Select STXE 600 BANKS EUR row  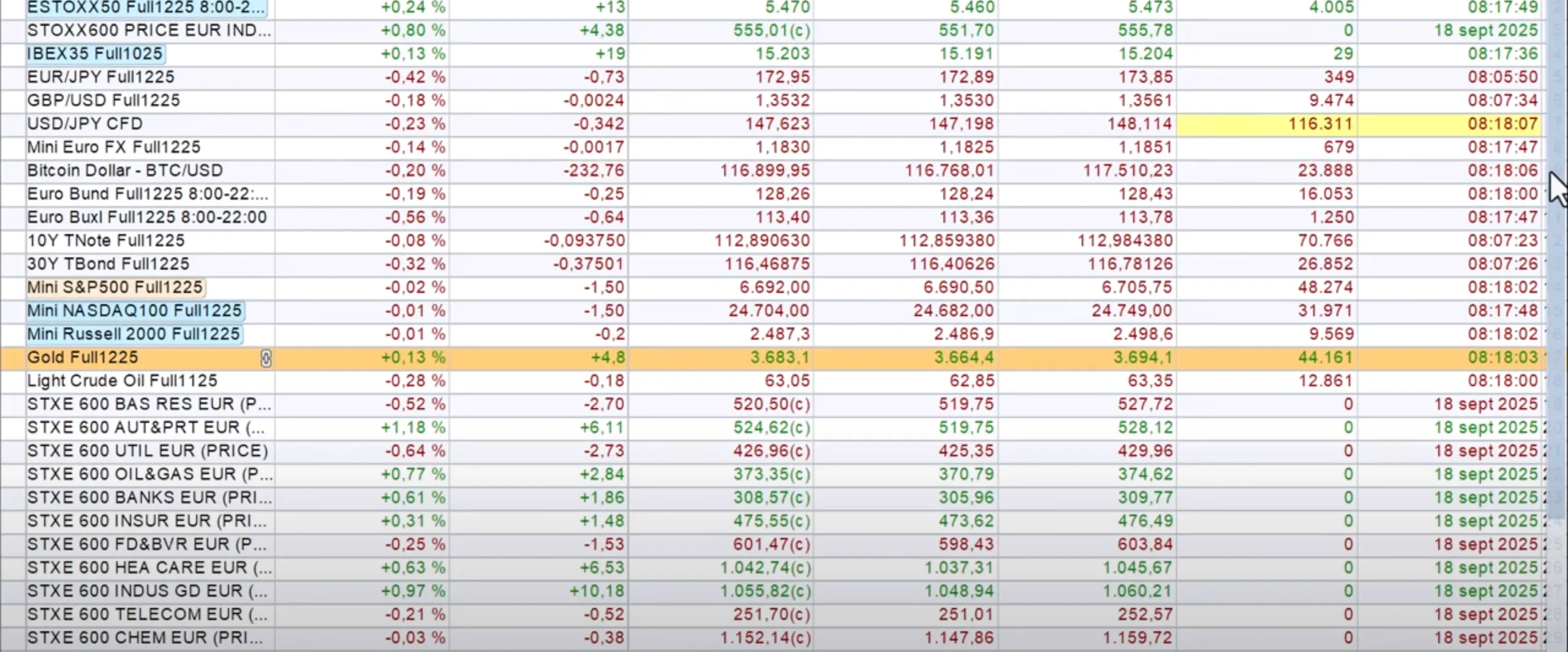pyautogui.click(x=149, y=498)
